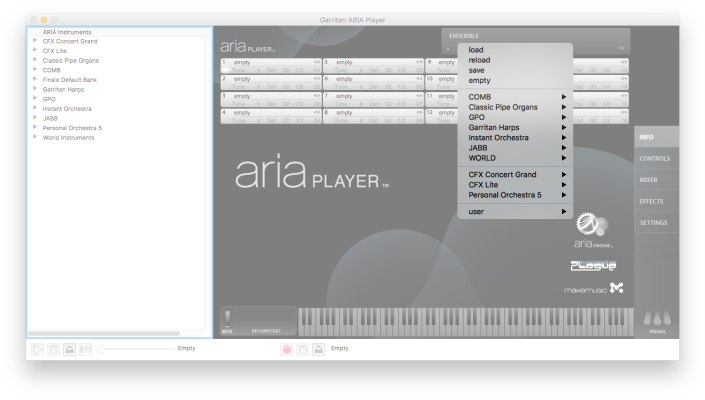
Task: Expand COMB tree item
Action: tap(35, 69)
